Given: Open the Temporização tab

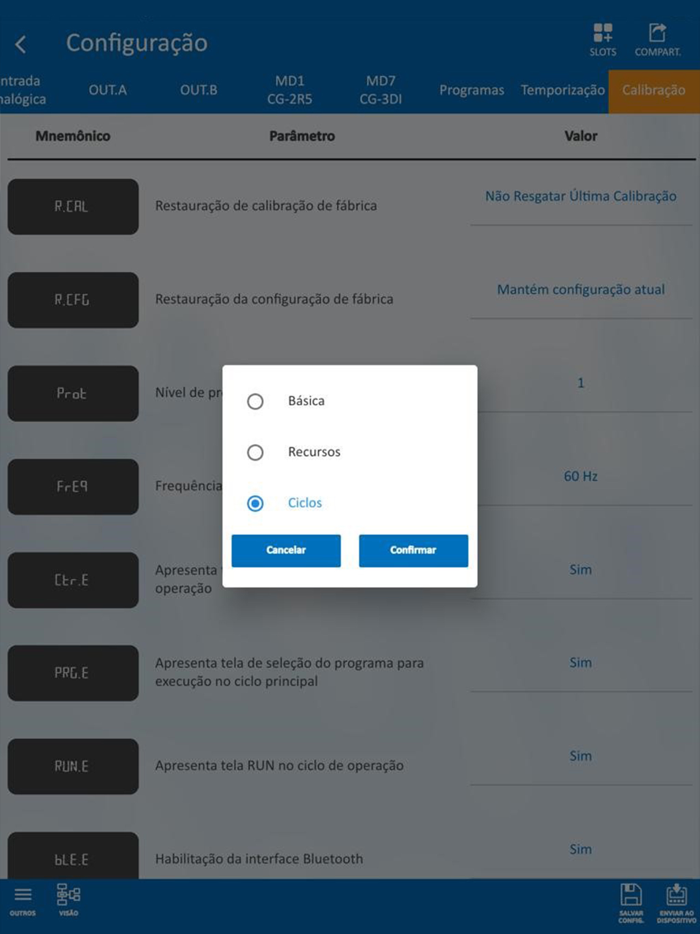Looking at the screenshot, I should pos(561,89).
